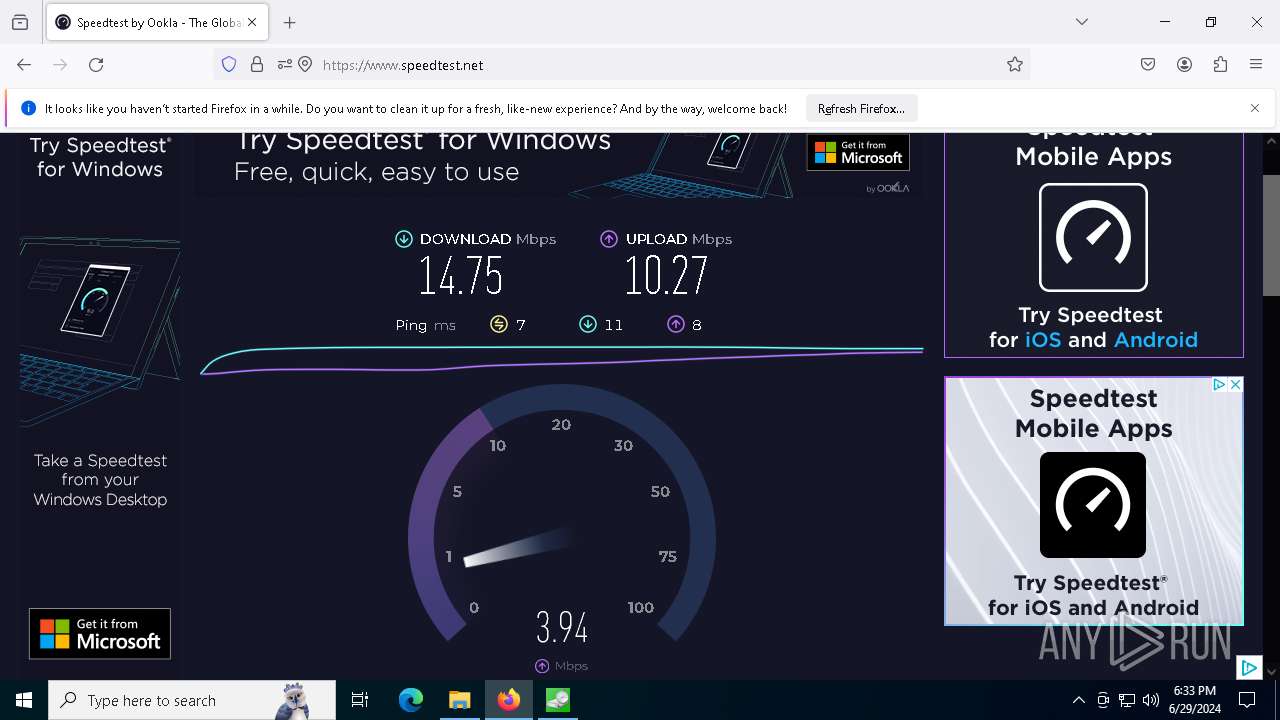Open Firefox recent browsing view icon
This screenshot has width=1280, height=720.
(20, 22)
